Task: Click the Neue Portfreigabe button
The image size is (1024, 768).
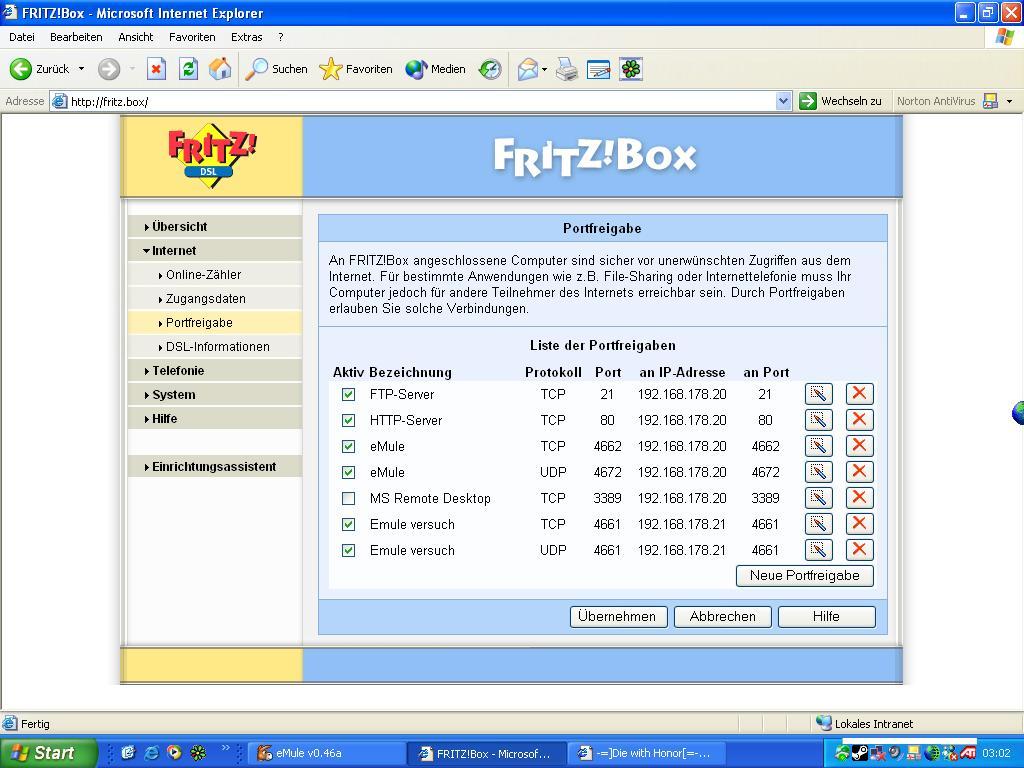Action: point(804,575)
